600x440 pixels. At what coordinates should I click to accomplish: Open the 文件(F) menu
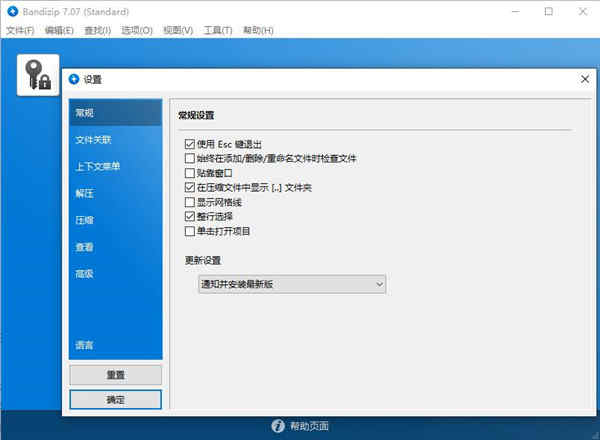point(20,30)
